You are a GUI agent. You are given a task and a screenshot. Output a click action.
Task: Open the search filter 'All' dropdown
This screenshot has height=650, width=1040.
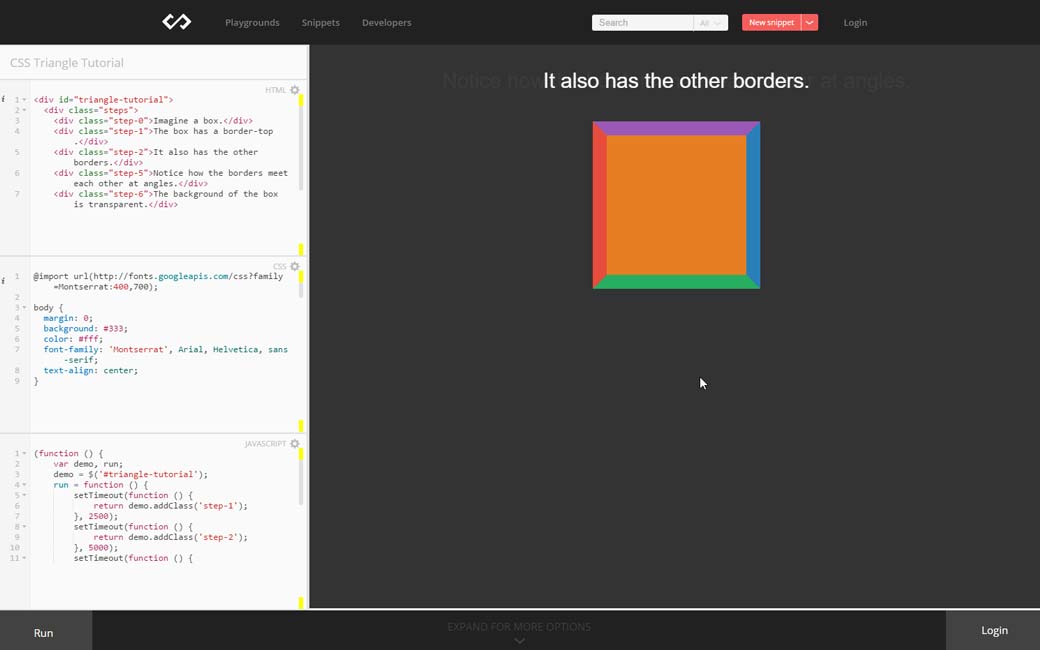710,22
